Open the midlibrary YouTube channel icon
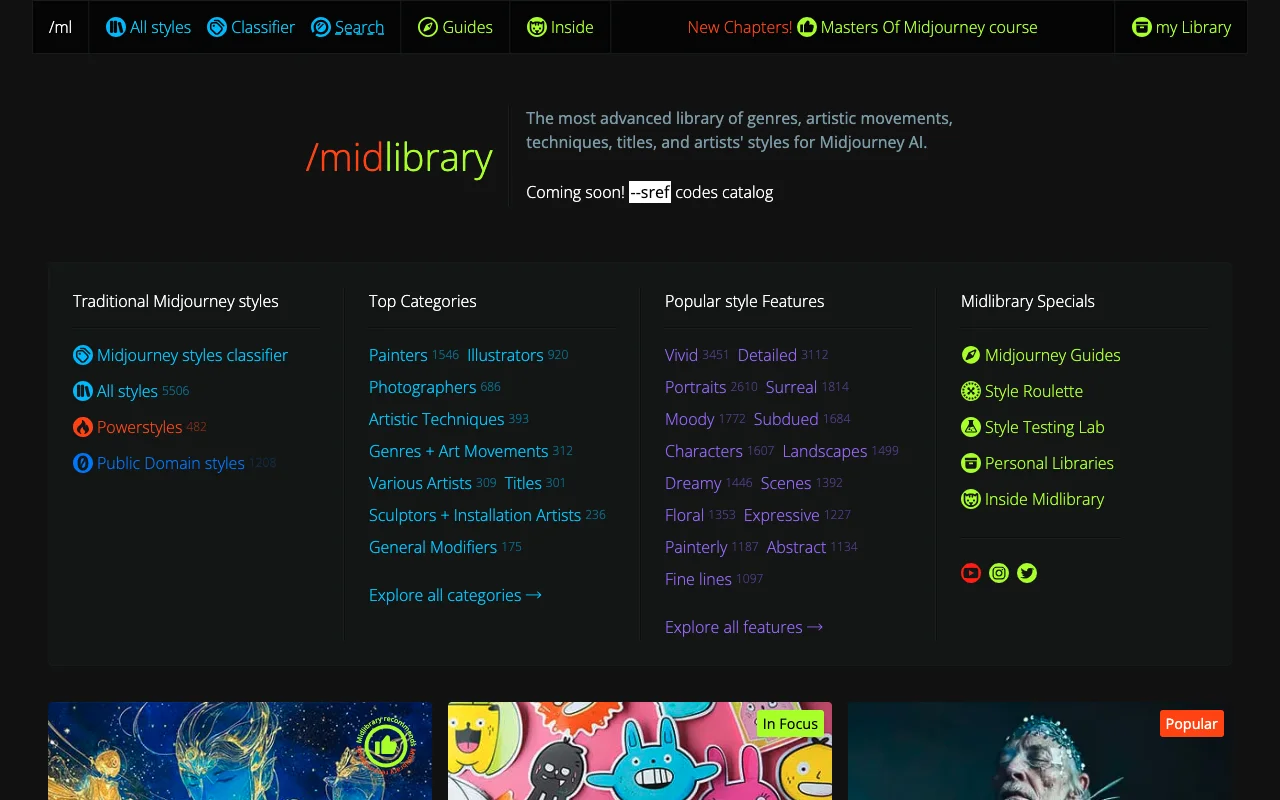Viewport: 1280px width, 800px height. (x=971, y=573)
